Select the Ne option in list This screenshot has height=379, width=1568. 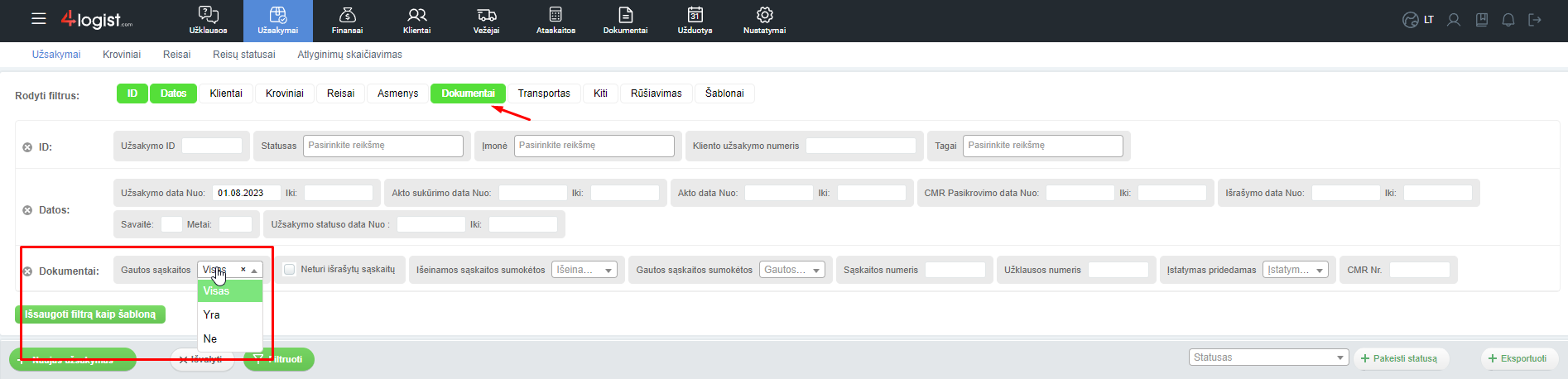[230, 339]
